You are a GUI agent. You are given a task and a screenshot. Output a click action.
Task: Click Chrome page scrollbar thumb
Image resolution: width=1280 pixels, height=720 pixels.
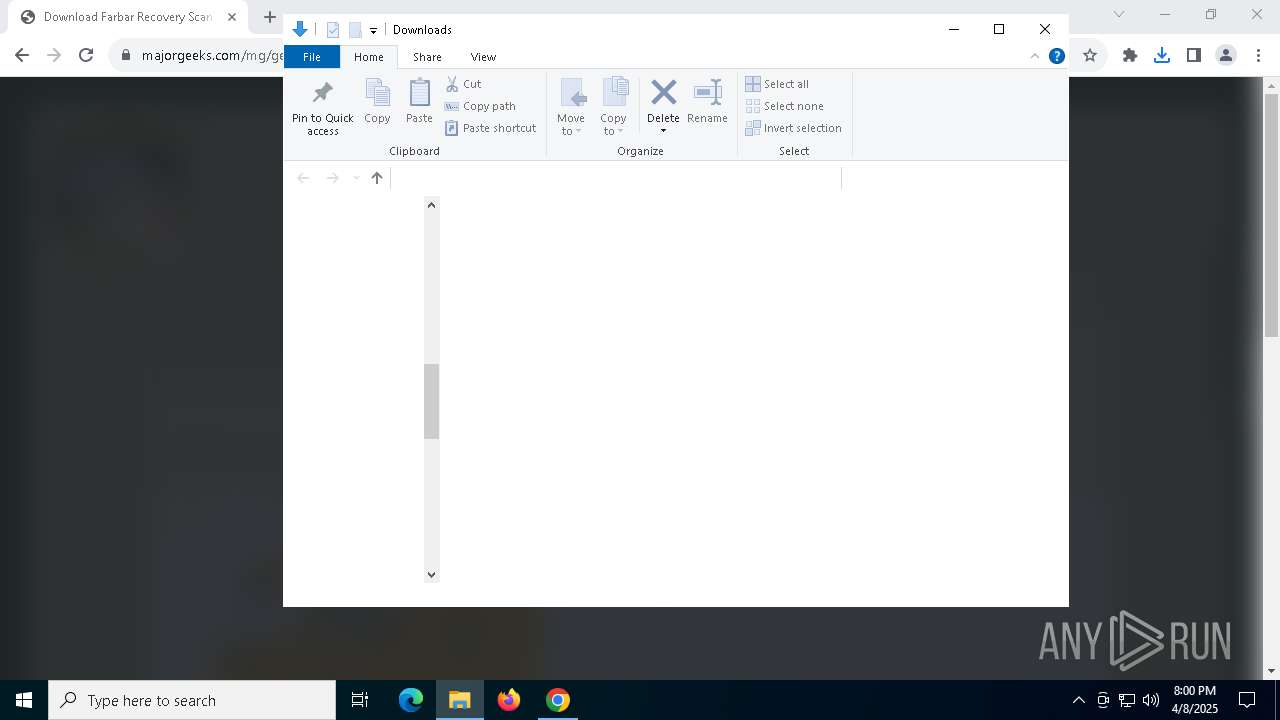1271,215
